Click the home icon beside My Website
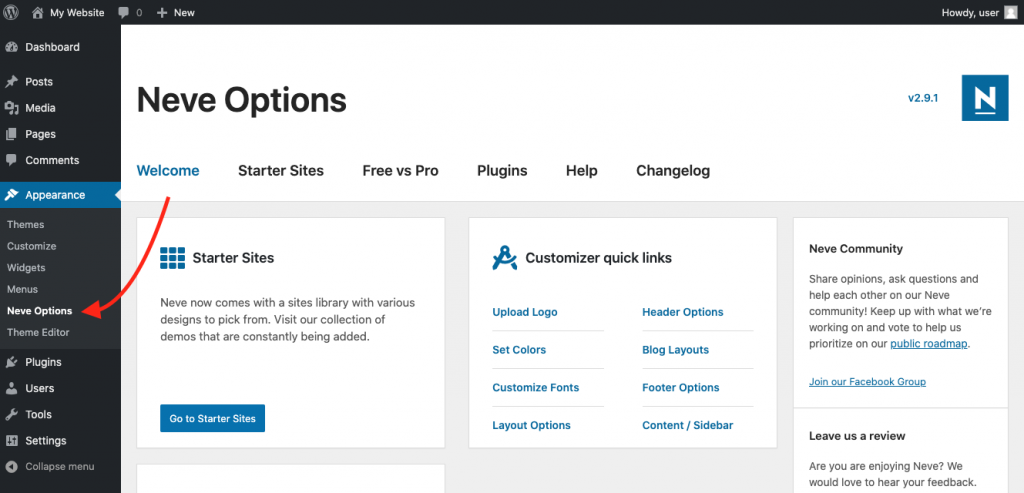Image resolution: width=1024 pixels, height=493 pixels. point(38,12)
